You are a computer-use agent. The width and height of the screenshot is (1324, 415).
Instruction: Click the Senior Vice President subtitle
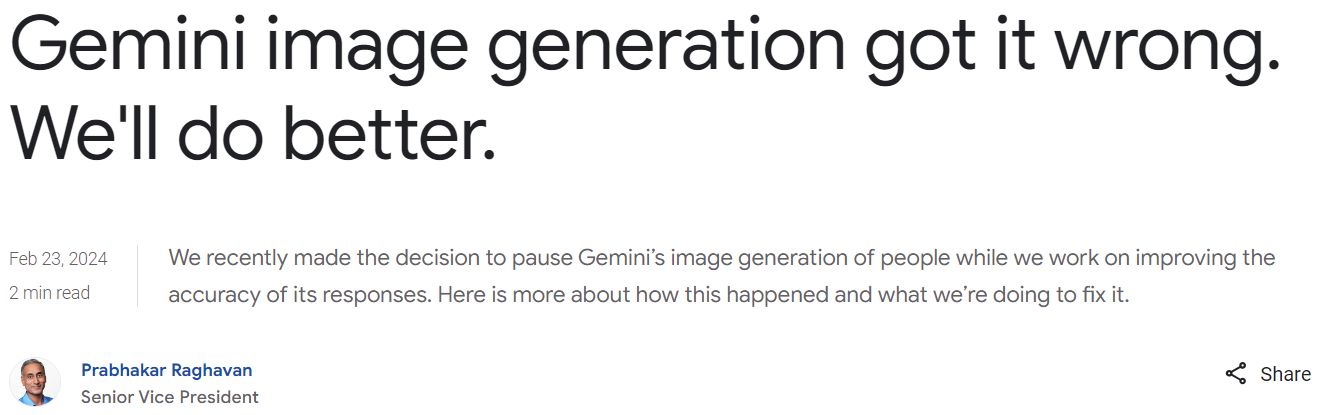coord(169,397)
